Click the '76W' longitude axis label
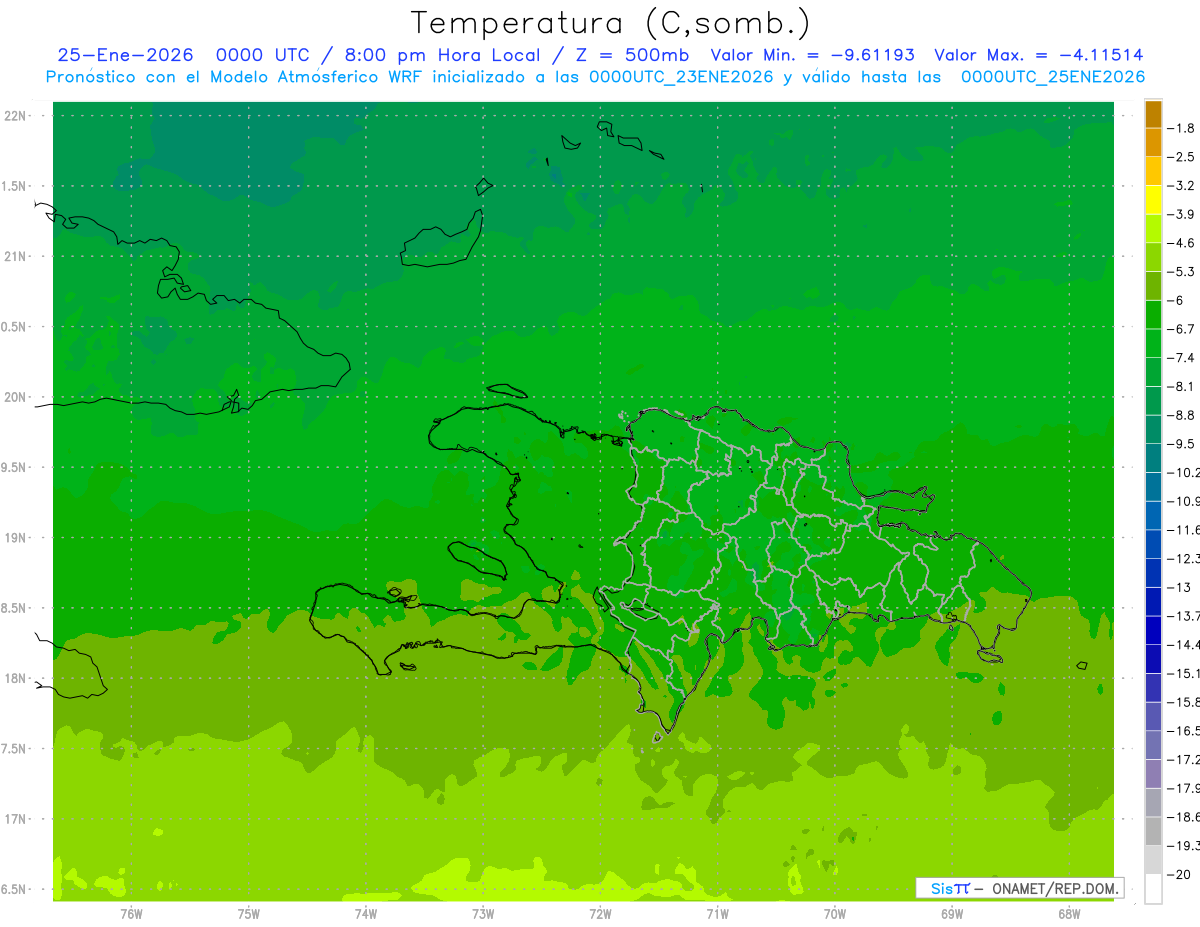Image resolution: width=1200 pixels, height=927 pixels. tap(131, 913)
